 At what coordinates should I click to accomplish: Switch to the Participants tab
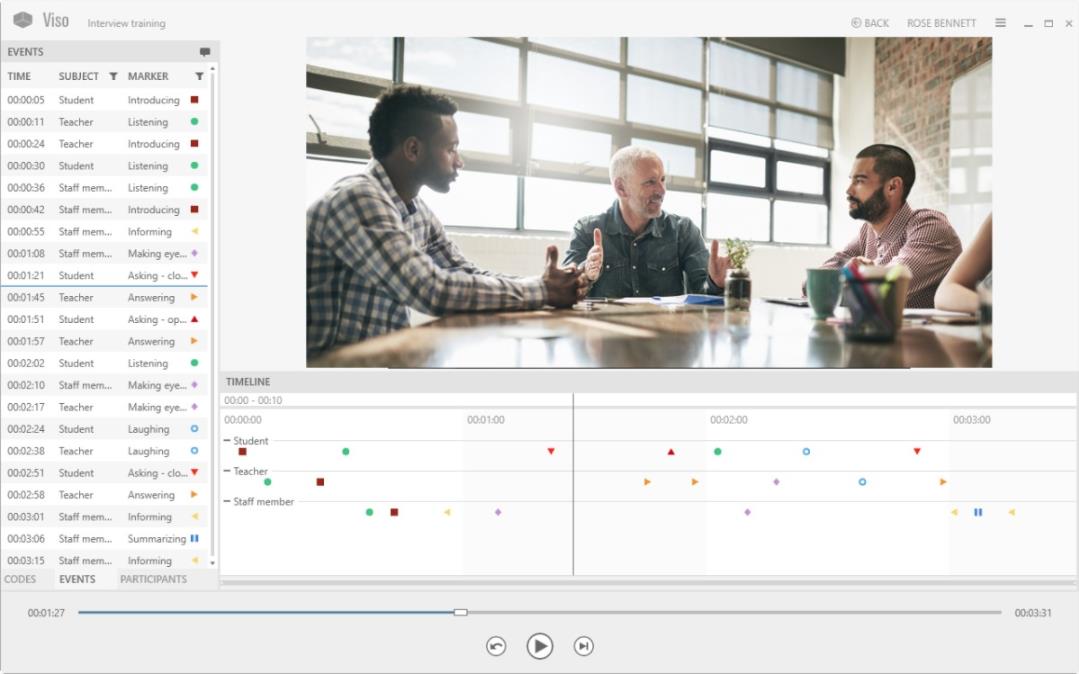pos(153,579)
